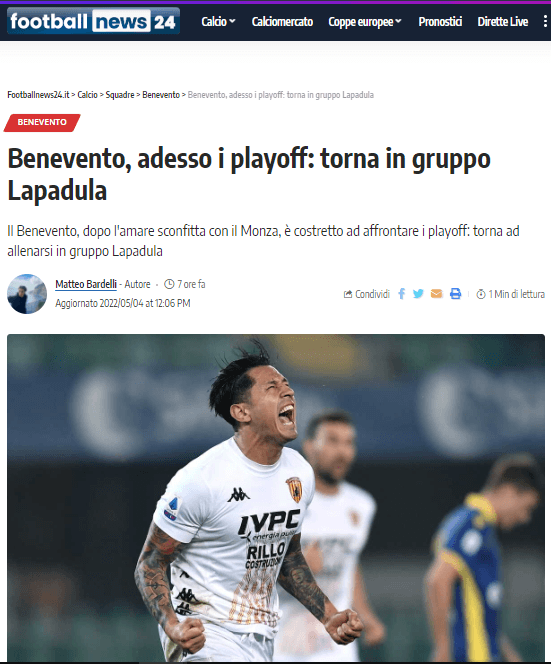The width and height of the screenshot is (551, 664).
Task: Navigate to Squadre breadcrumb
Action: coord(120,95)
